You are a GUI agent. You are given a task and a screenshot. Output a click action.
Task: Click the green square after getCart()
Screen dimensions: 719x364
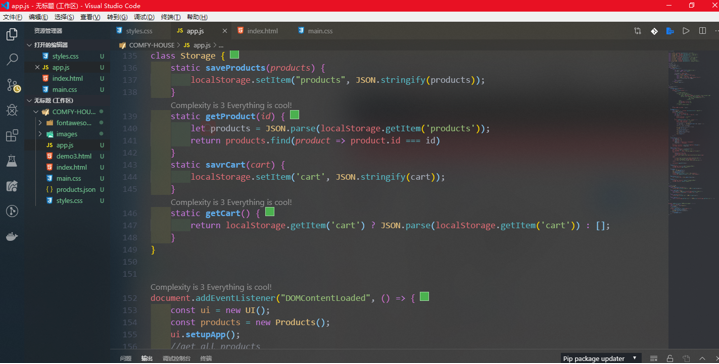[270, 212]
